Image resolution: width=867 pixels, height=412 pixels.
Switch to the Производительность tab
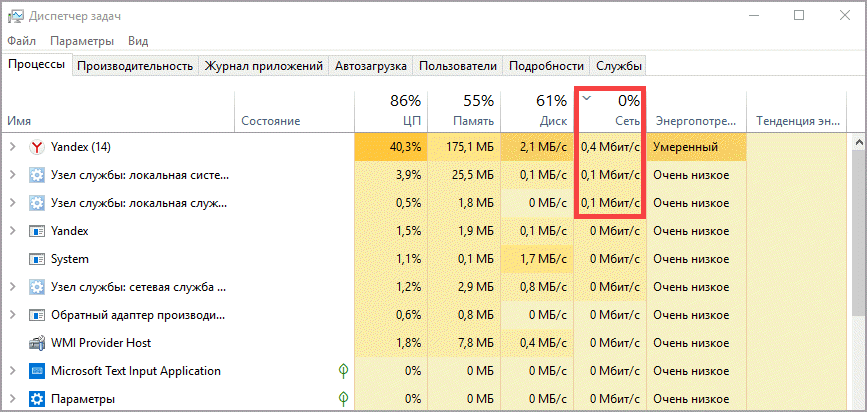pos(134,66)
